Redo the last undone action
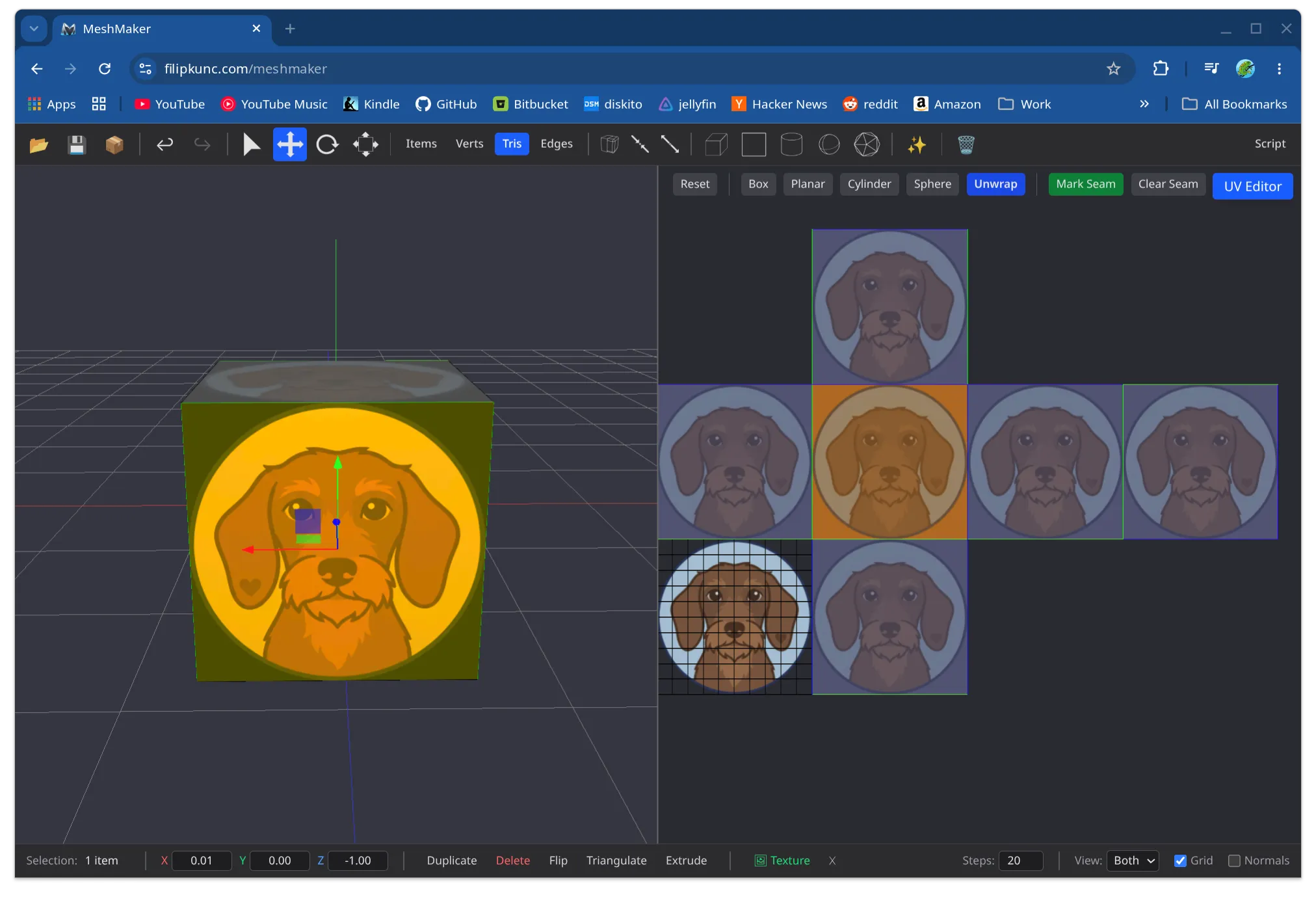Viewport: 1316px width, 908px height. (202, 144)
